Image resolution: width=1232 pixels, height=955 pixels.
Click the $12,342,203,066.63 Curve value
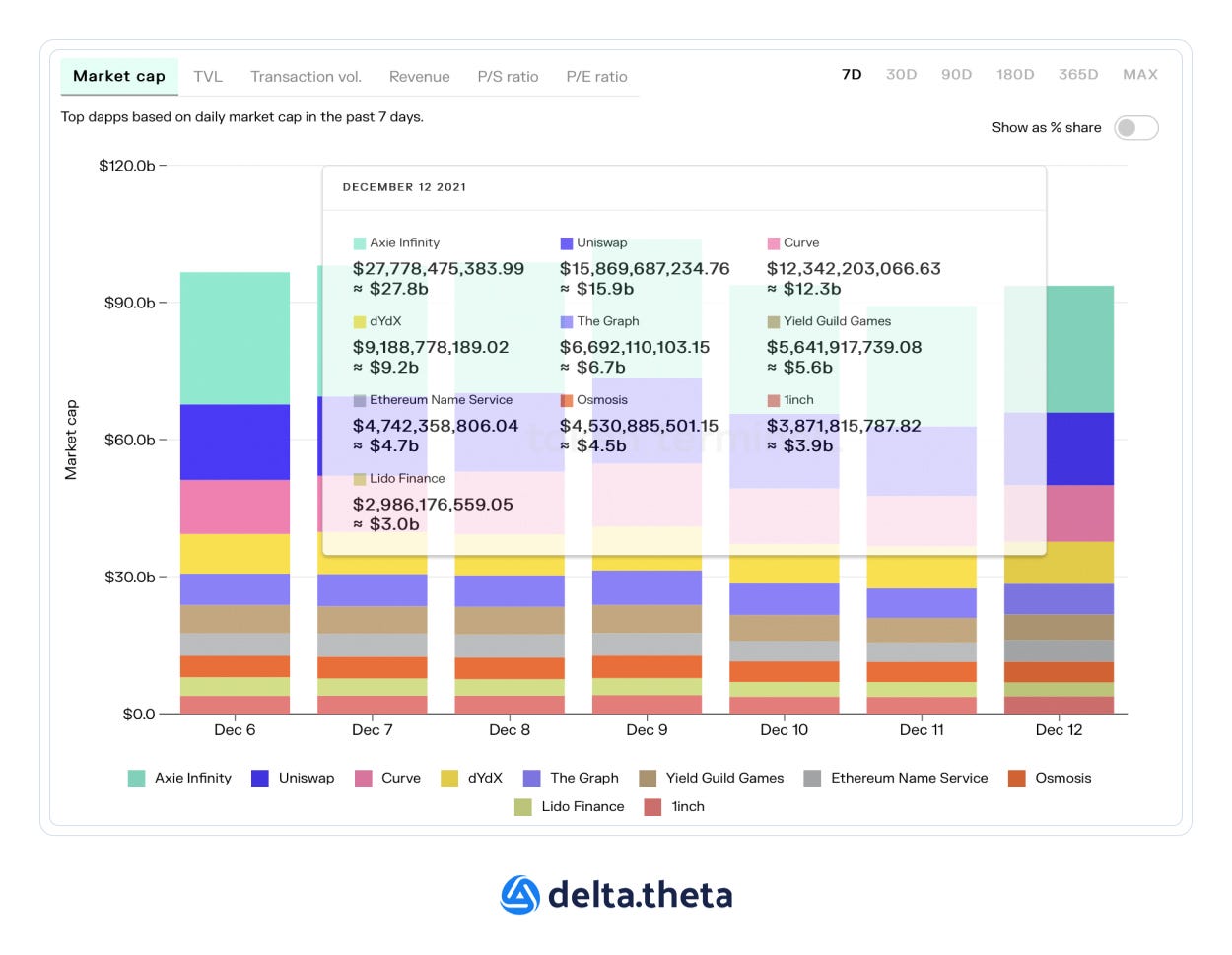pos(854,268)
